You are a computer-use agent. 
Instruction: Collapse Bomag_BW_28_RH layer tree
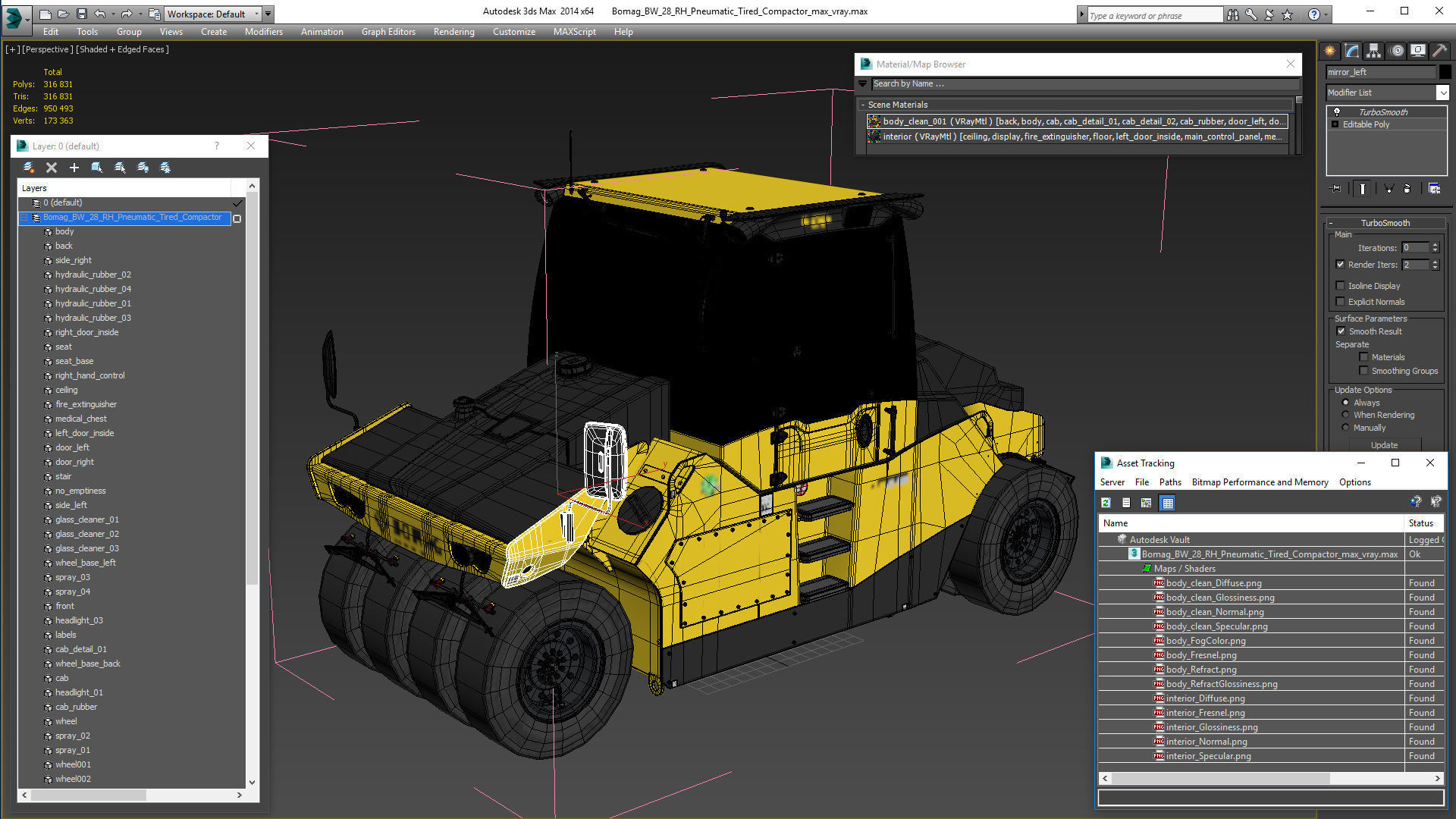[x=24, y=218]
